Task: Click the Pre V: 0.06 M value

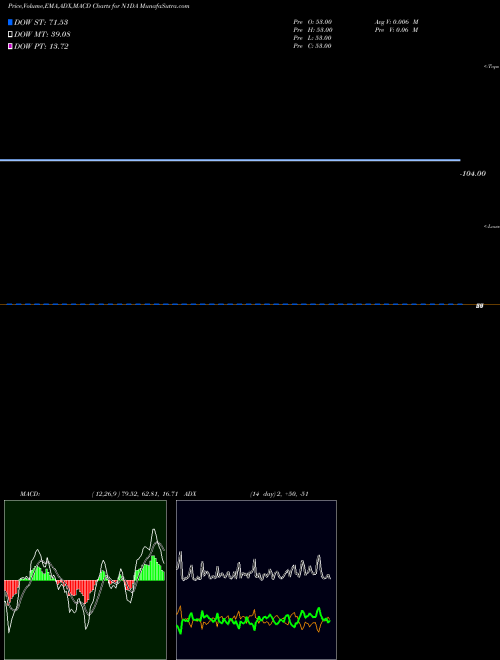Action: (396, 30)
